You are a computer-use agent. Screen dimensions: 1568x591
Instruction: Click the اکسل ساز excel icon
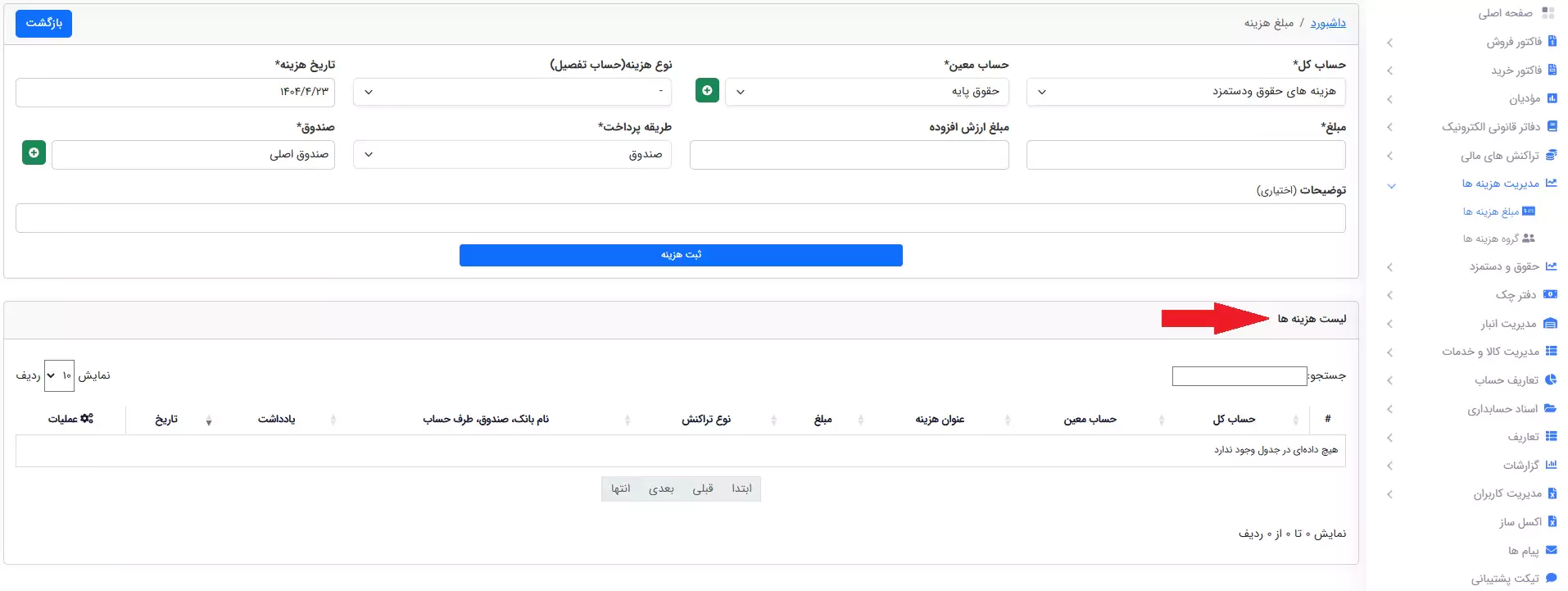click(x=1552, y=521)
